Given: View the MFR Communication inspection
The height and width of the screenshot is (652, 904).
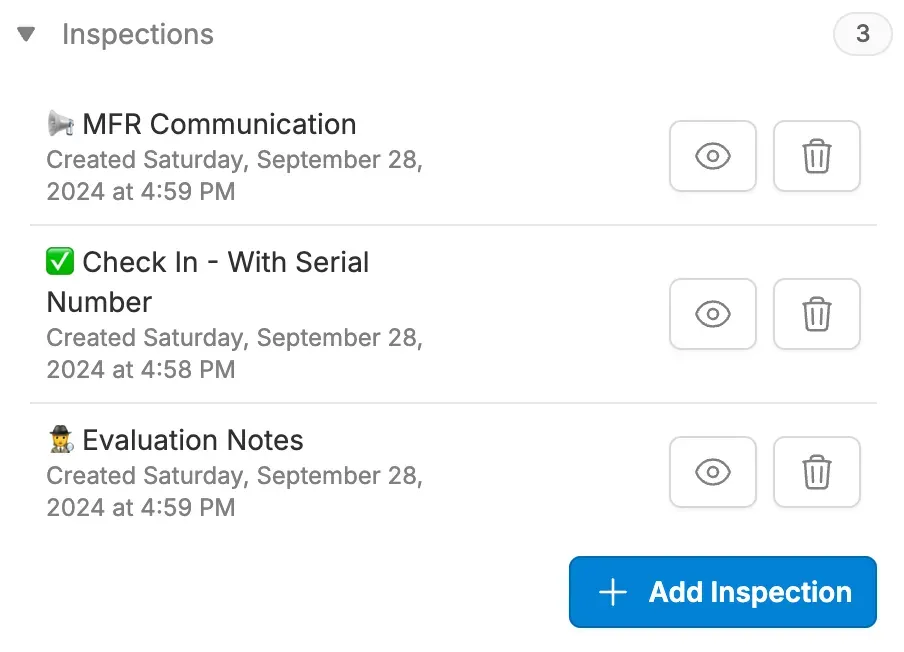Looking at the screenshot, I should (713, 156).
